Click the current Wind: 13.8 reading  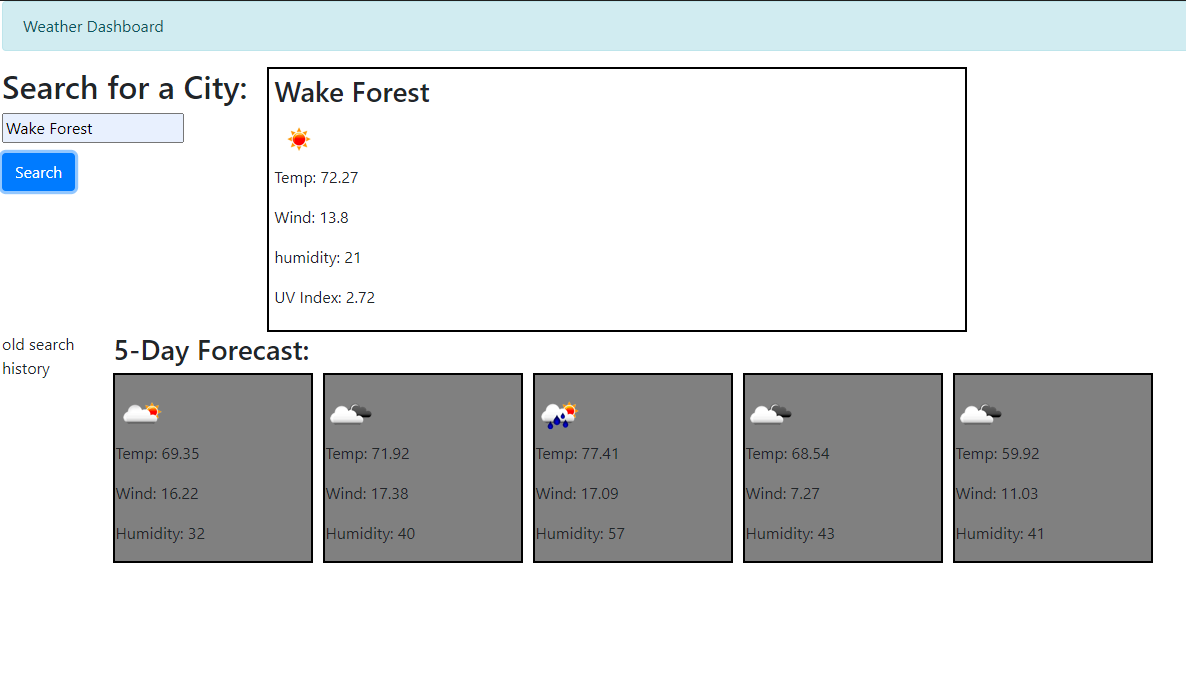coord(312,218)
